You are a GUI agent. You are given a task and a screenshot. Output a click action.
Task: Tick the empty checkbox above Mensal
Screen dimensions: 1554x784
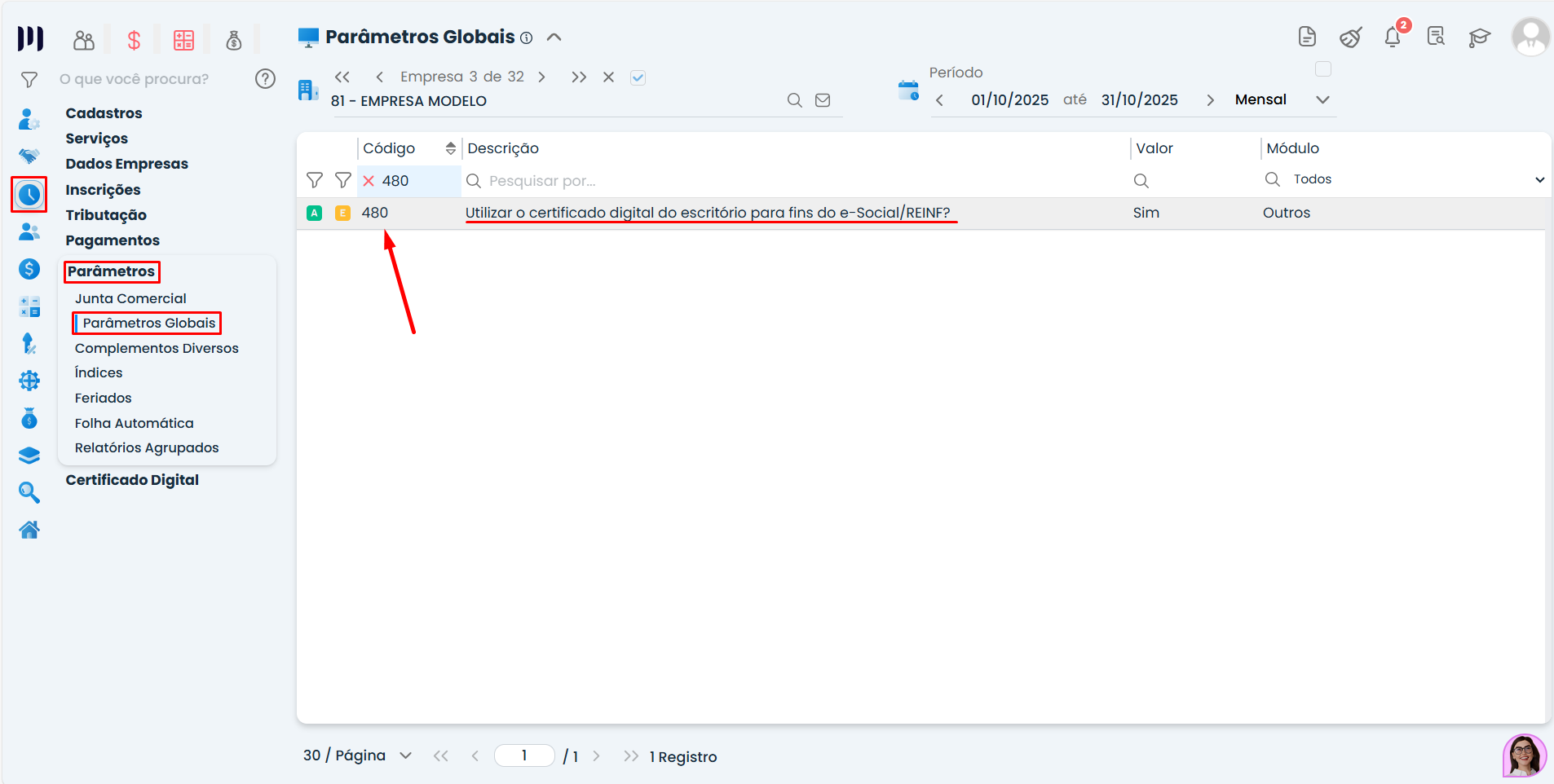(1323, 69)
